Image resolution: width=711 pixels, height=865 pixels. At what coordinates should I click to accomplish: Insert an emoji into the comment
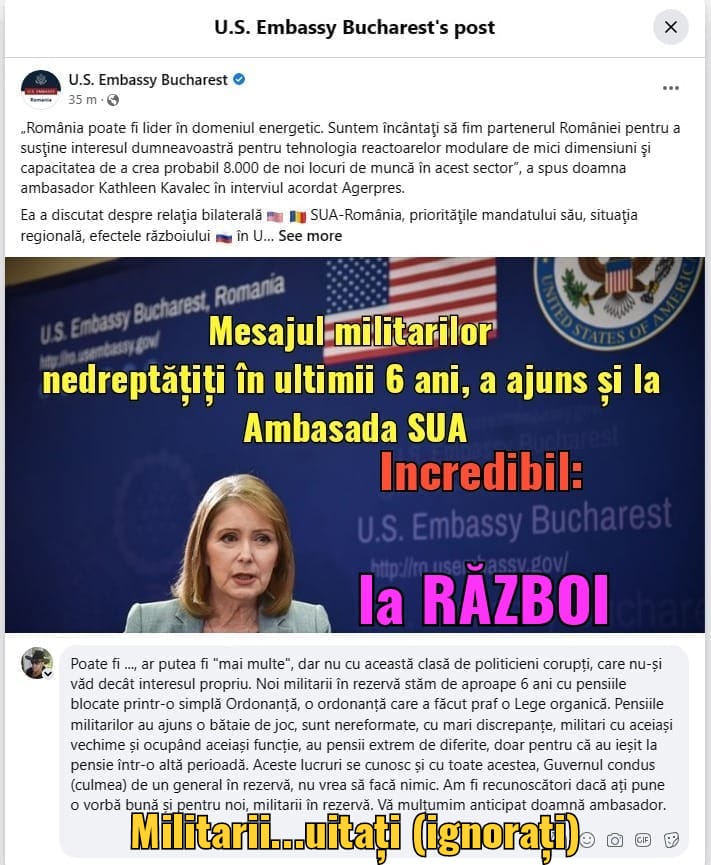[587, 840]
